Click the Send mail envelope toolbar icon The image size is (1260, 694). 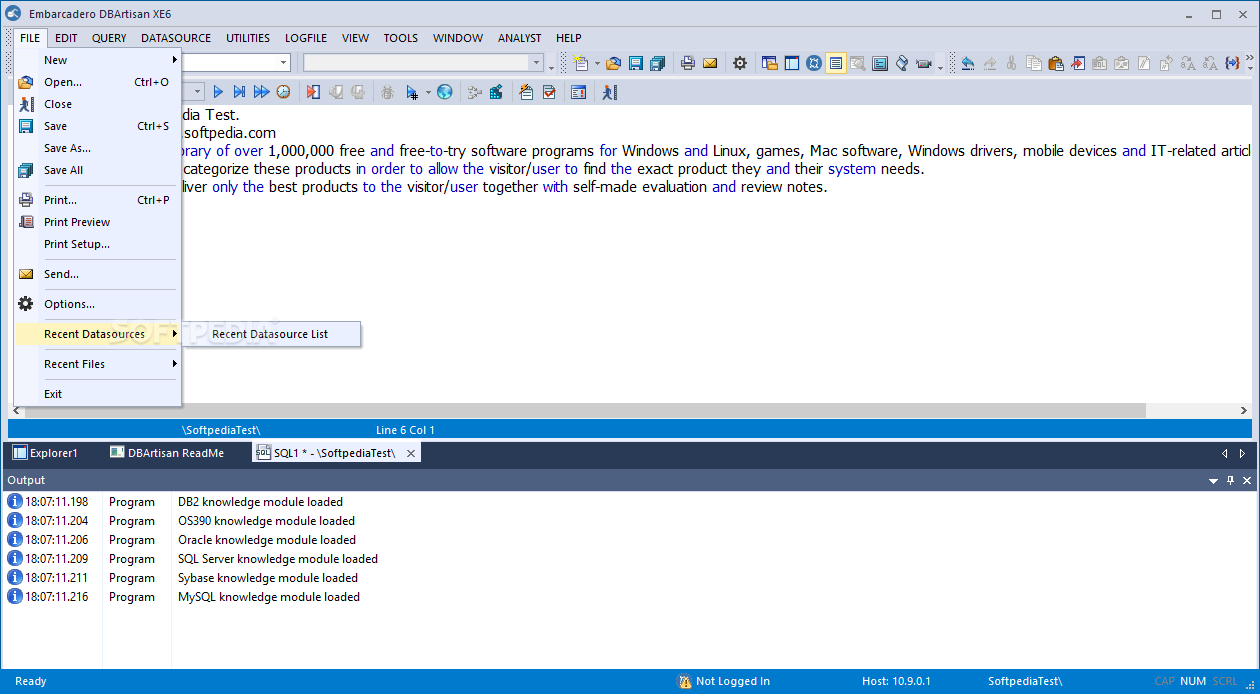710,63
